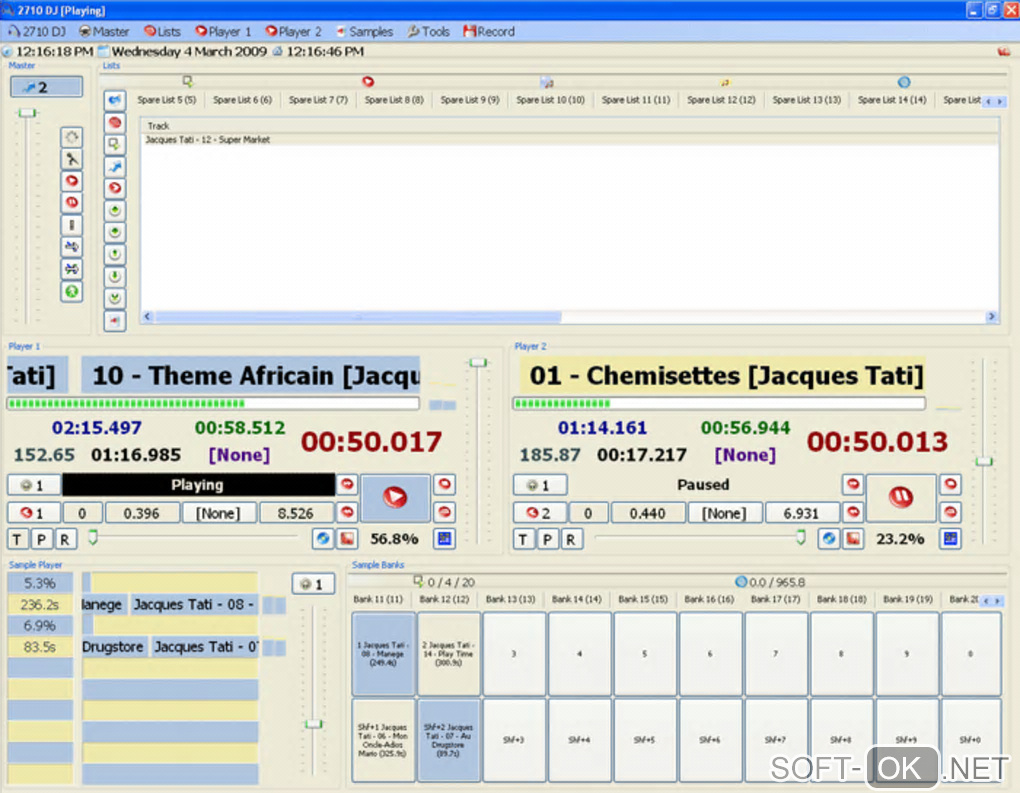Click Player 1 red square icon near 56.8%
The height and width of the screenshot is (793, 1020).
[347, 539]
